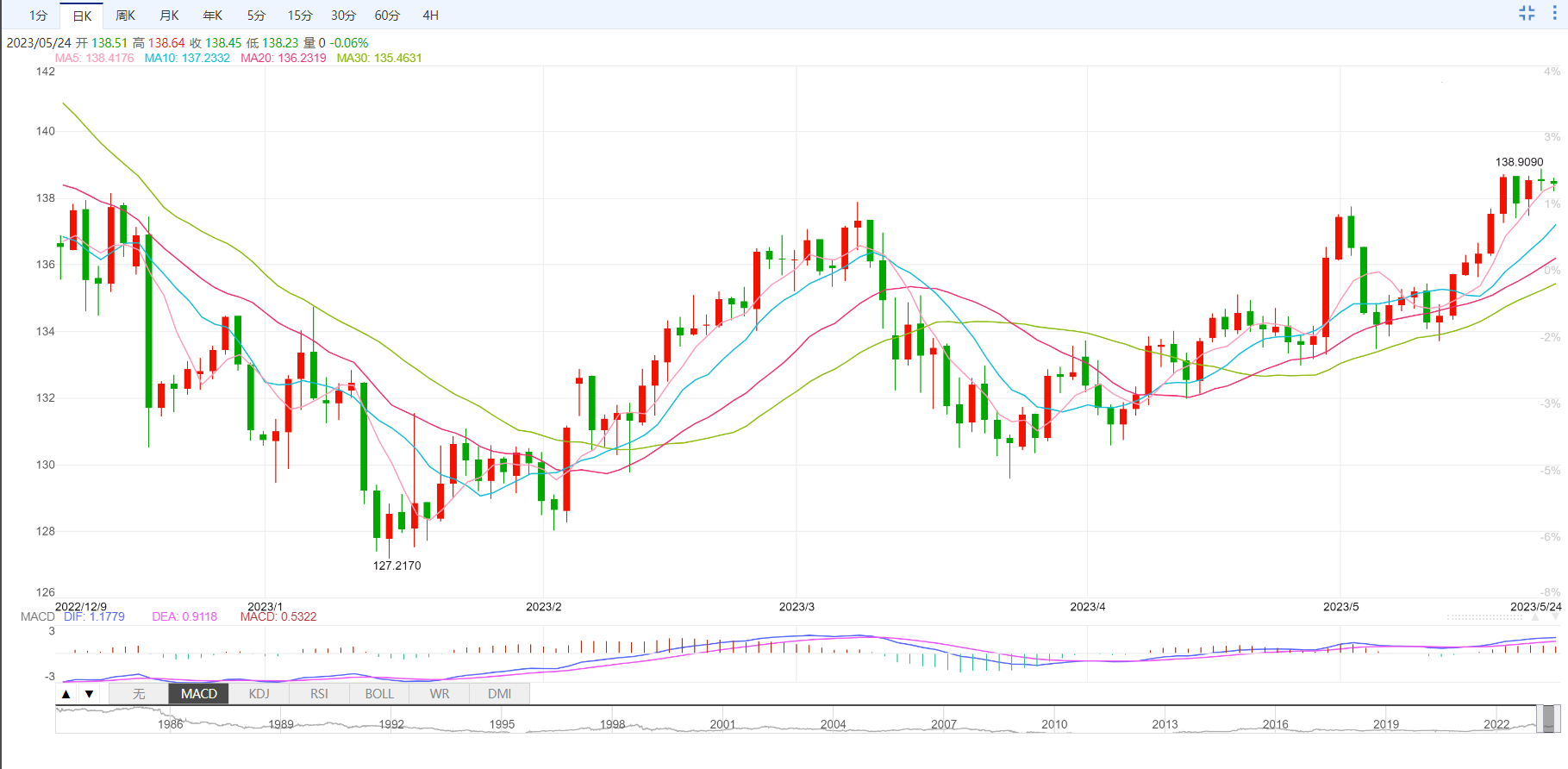Switch to the 60分 interval tab
This screenshot has height=769, width=1568.
pos(387,16)
